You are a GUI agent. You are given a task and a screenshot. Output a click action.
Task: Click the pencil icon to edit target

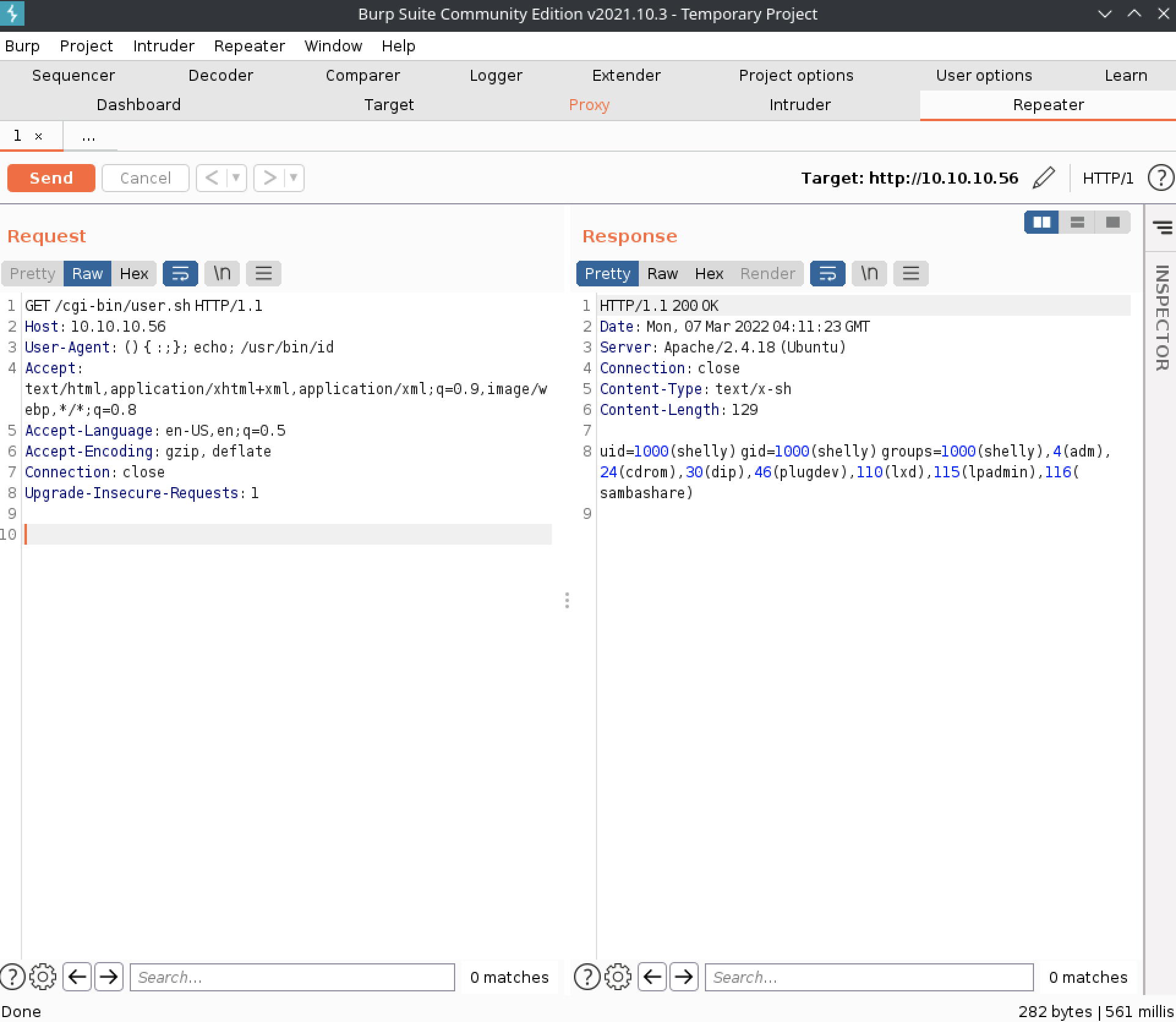tap(1044, 178)
